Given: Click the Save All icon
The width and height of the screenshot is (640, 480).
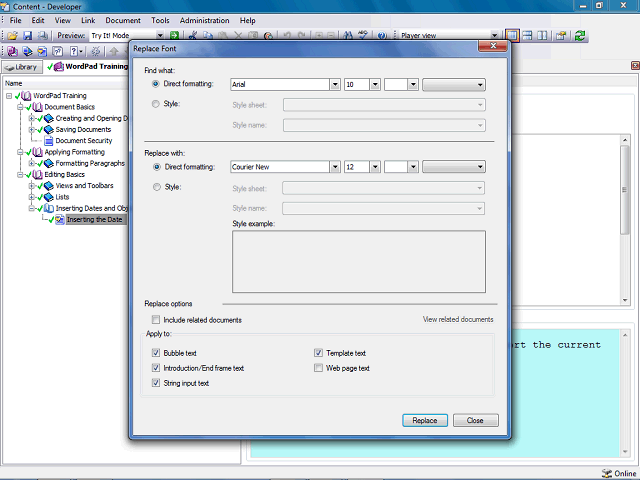Looking at the screenshot, I should point(42,36).
